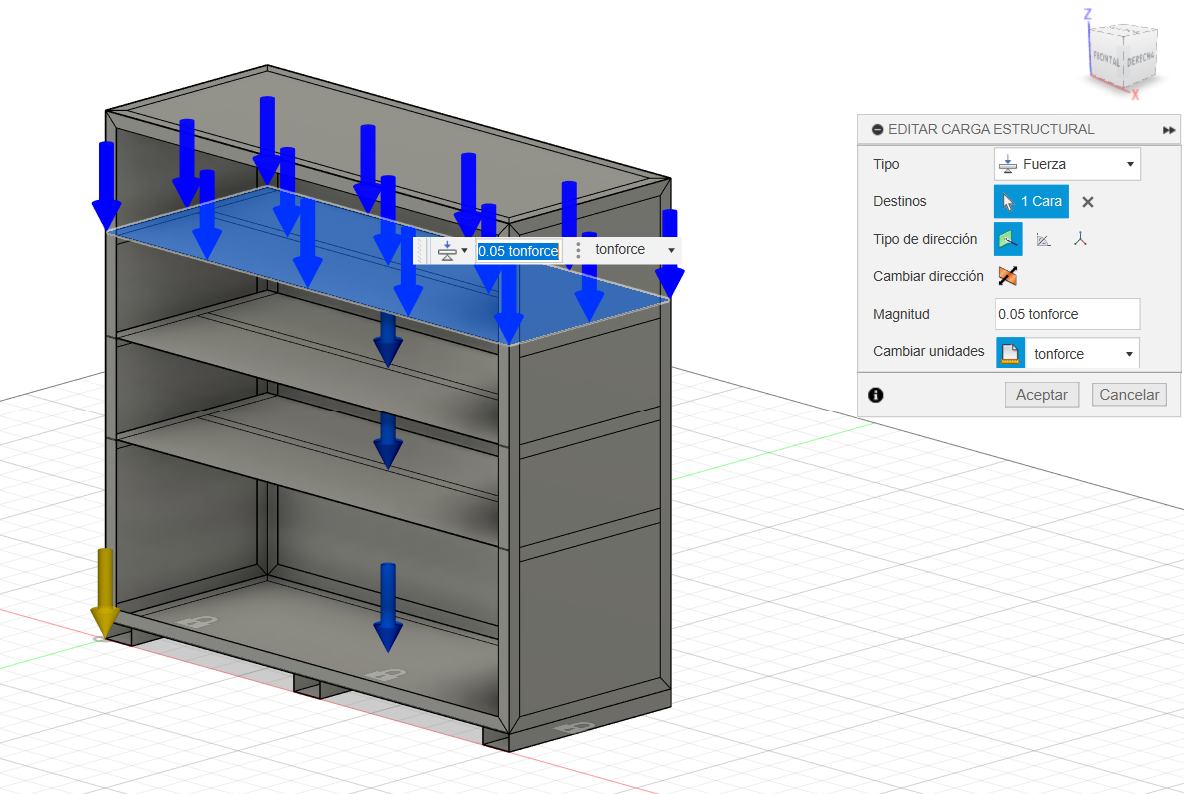The image size is (1184, 794).
Task: Click the Tipo de dirección label
Action: click(925, 239)
